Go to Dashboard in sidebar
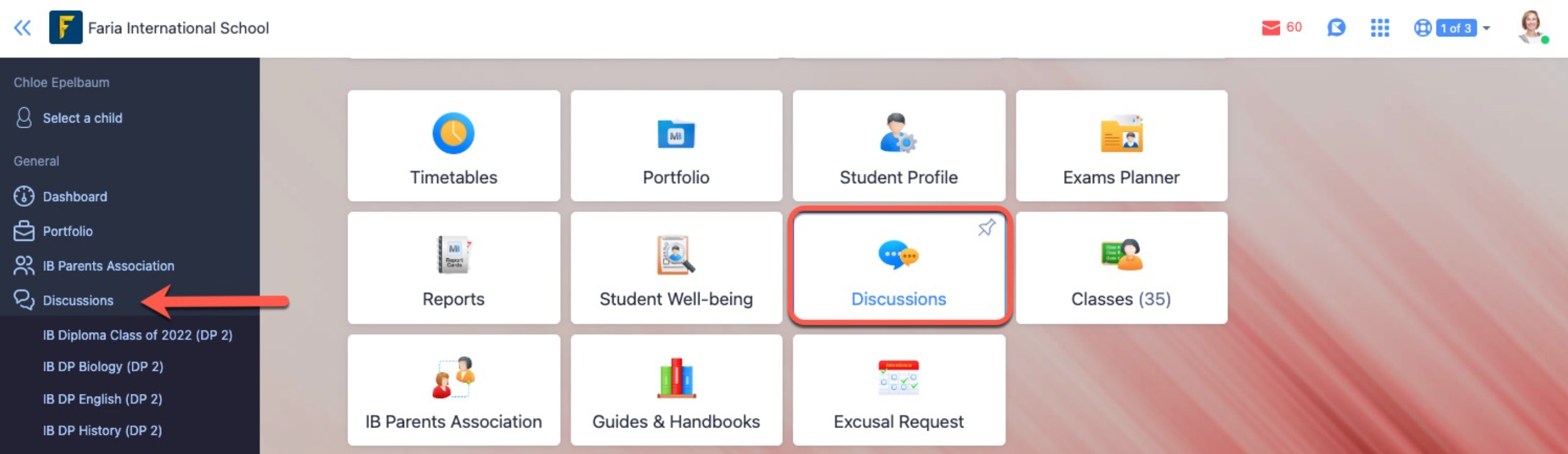 (x=75, y=197)
